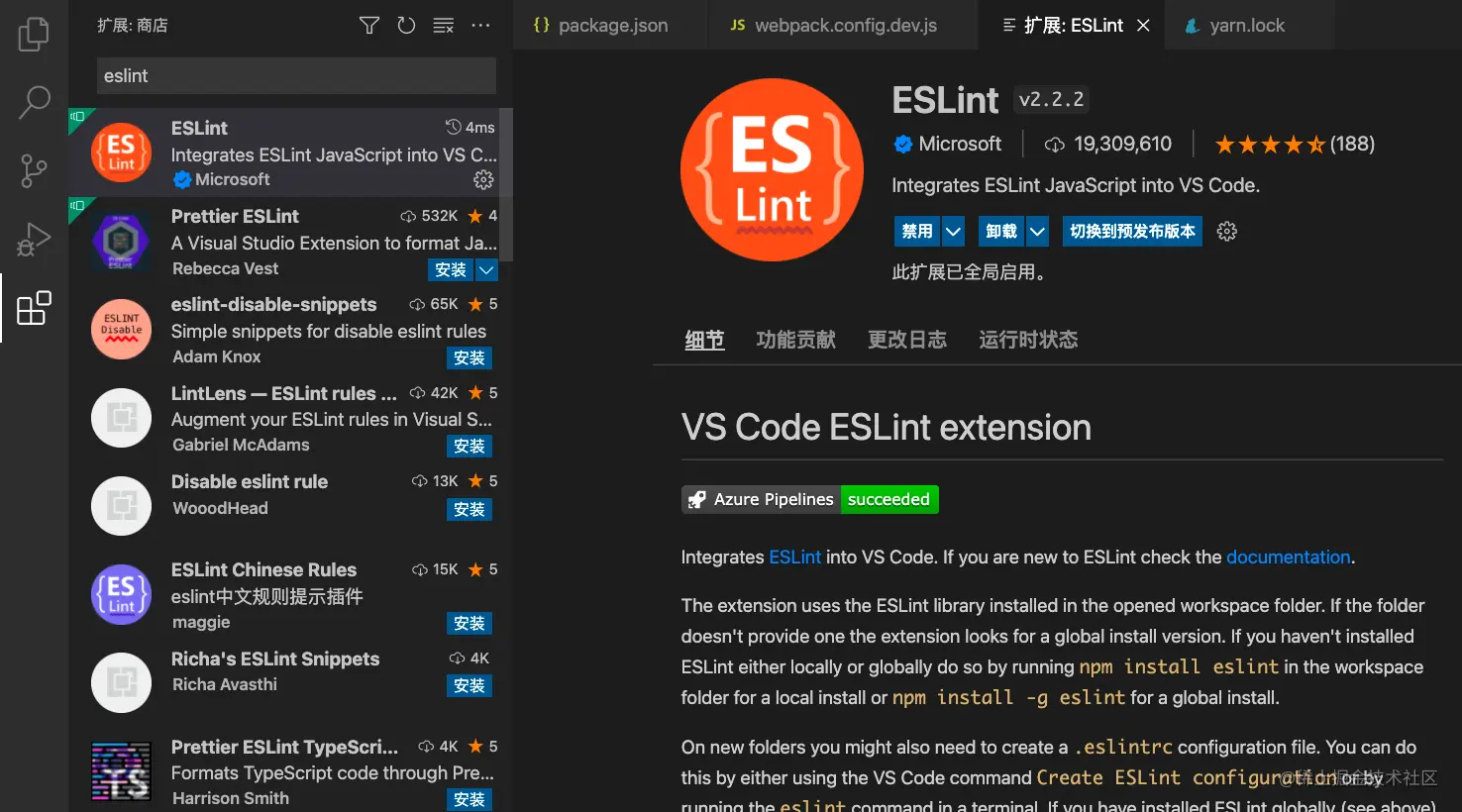Click the 卸载 uninstall button

click(x=1001, y=232)
